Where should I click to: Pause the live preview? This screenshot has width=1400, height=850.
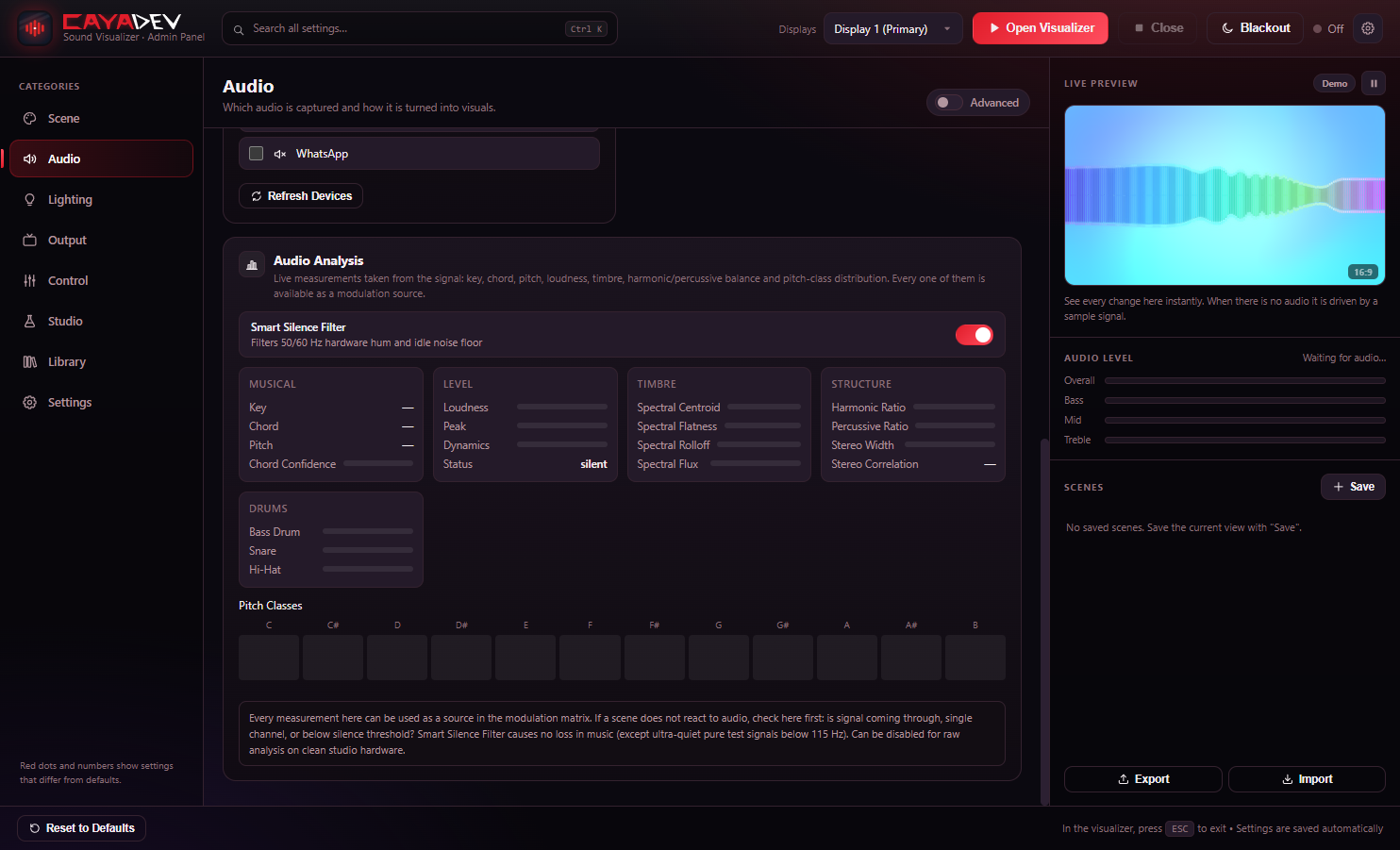1374,83
